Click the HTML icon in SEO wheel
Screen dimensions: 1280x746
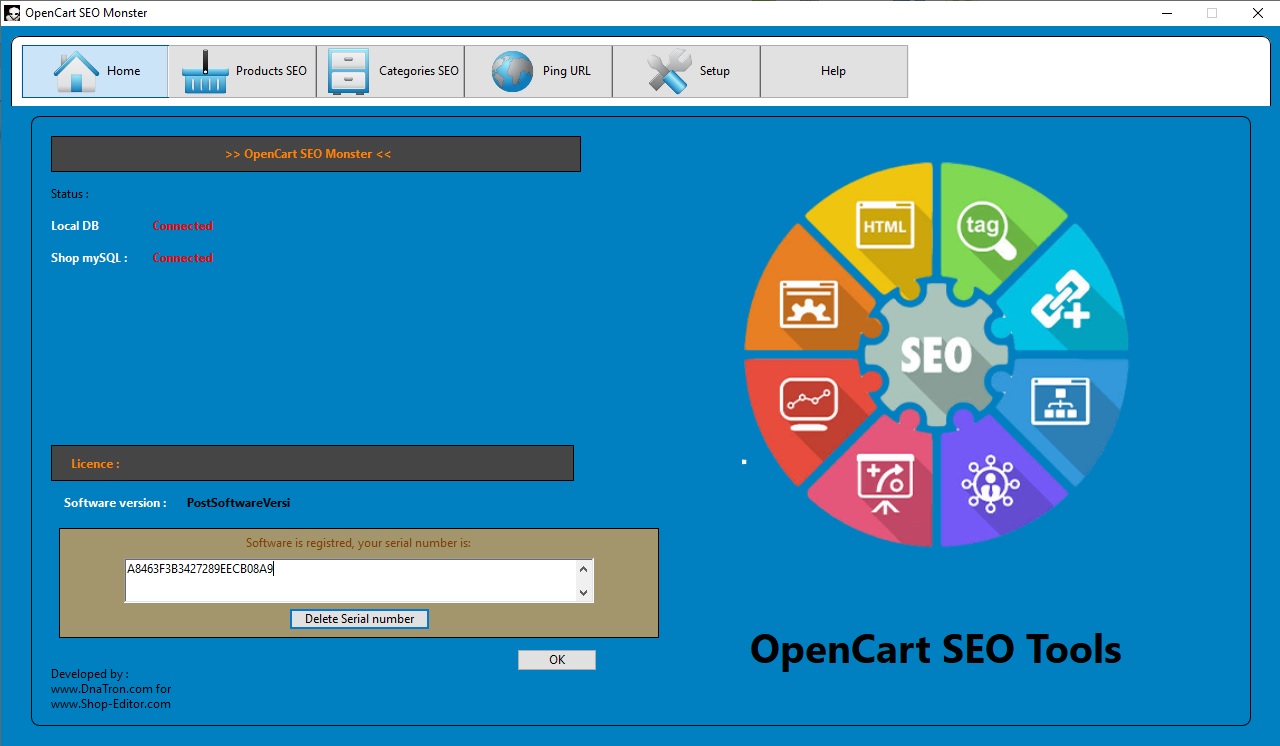tap(885, 225)
